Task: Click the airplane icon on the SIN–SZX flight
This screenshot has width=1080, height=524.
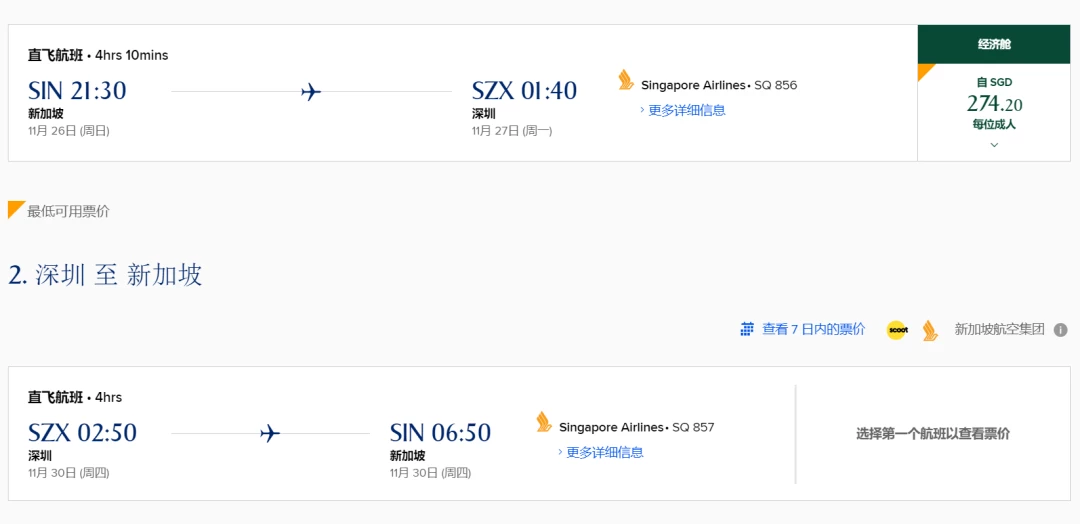Action: (x=311, y=91)
